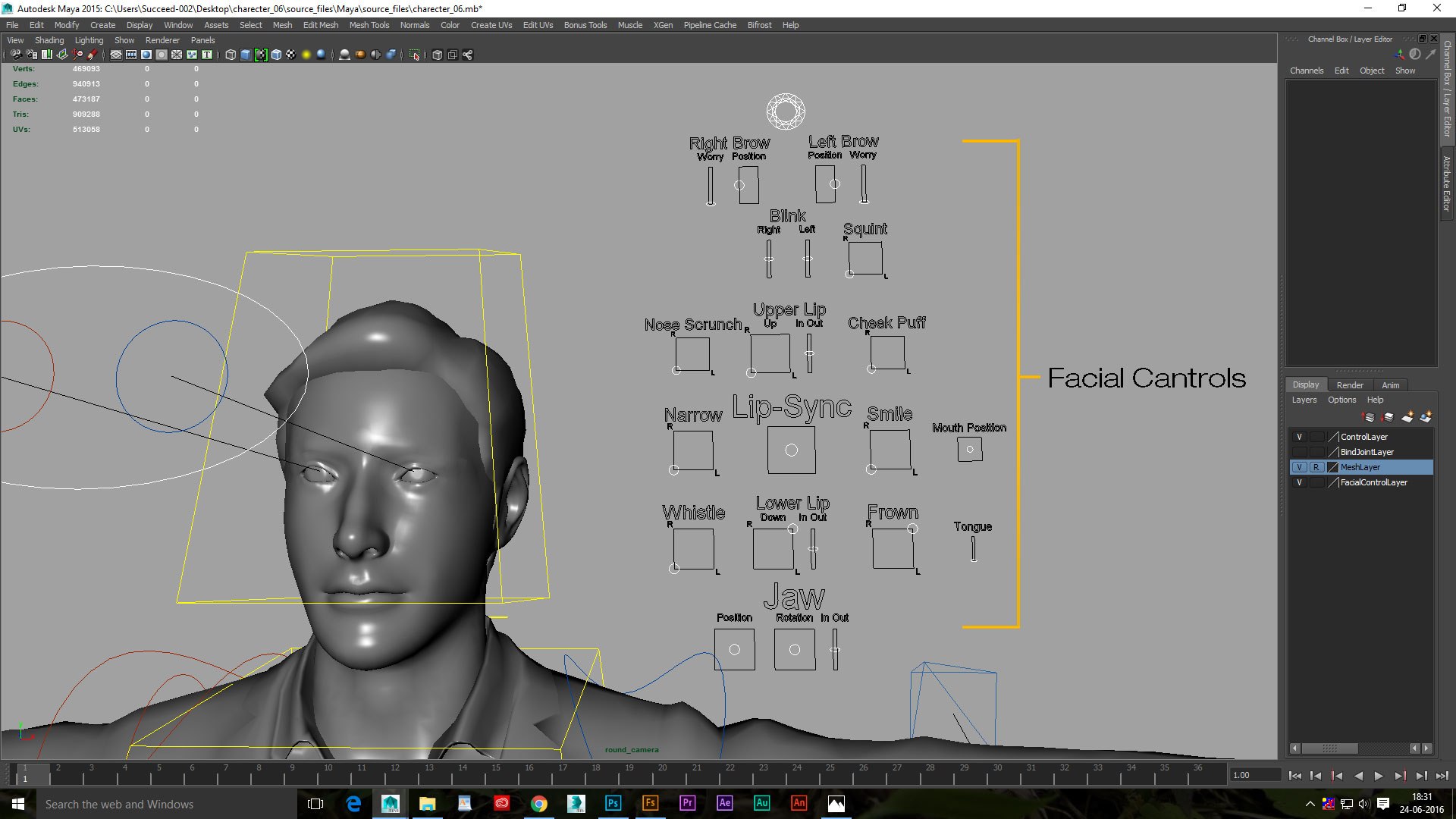Click manipulator axes icon in Channel Box
1456x819 pixels.
tap(1398, 55)
